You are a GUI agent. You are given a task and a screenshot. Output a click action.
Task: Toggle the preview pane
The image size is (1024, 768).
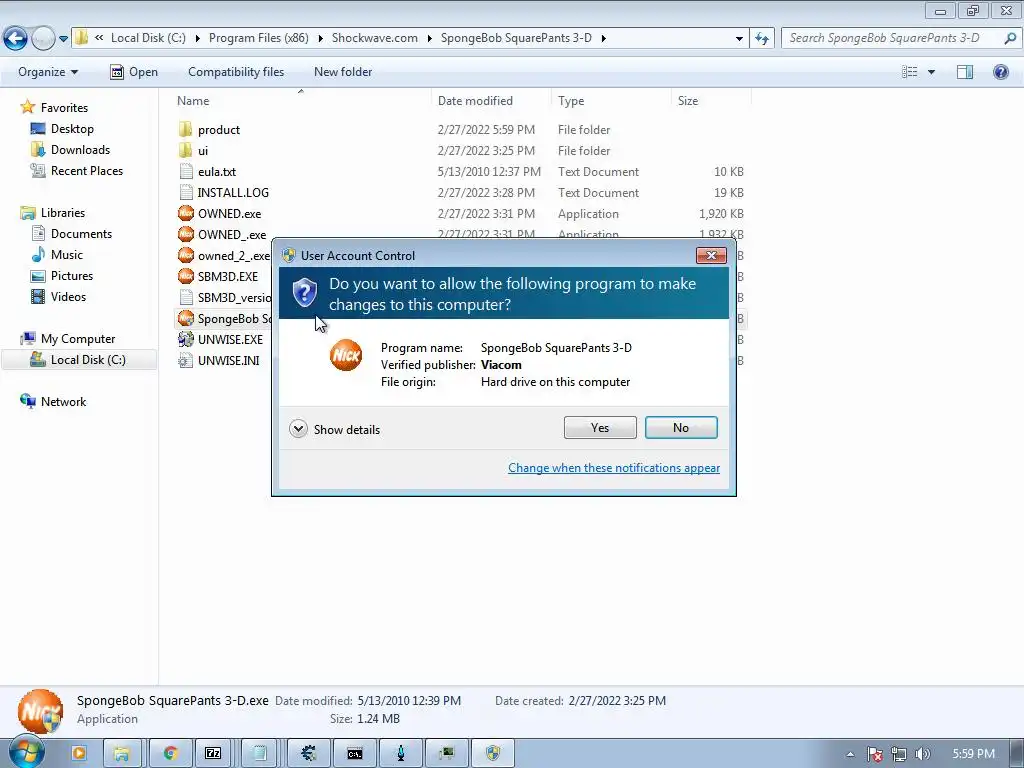coord(965,72)
